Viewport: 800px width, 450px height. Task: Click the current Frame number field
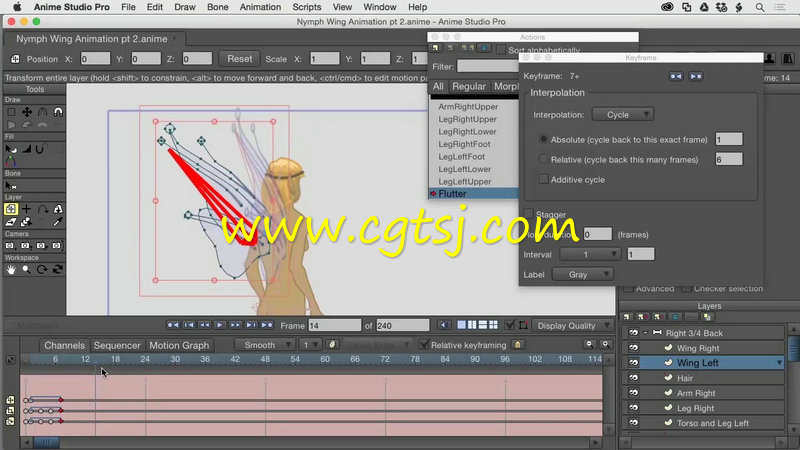[x=335, y=326]
